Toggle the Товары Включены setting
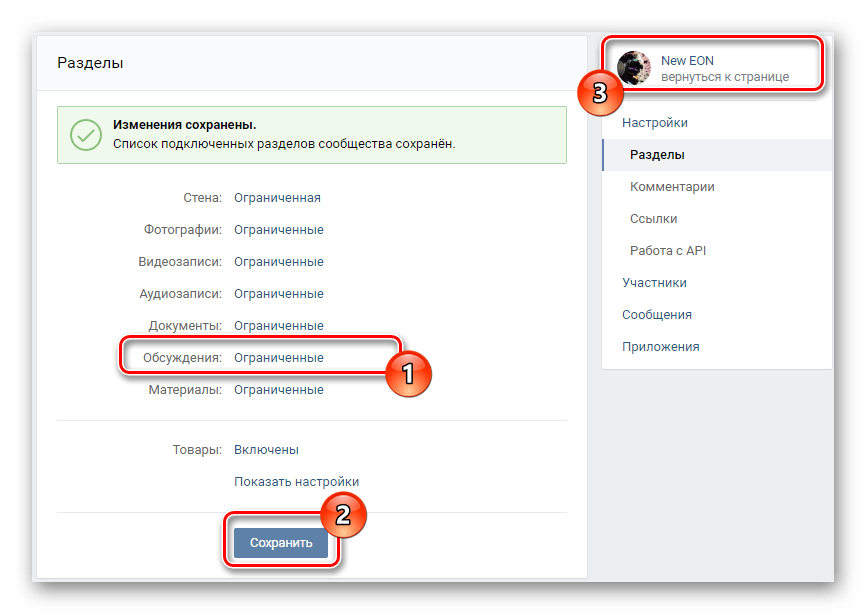This screenshot has width=866, height=614. pyautogui.click(x=266, y=449)
